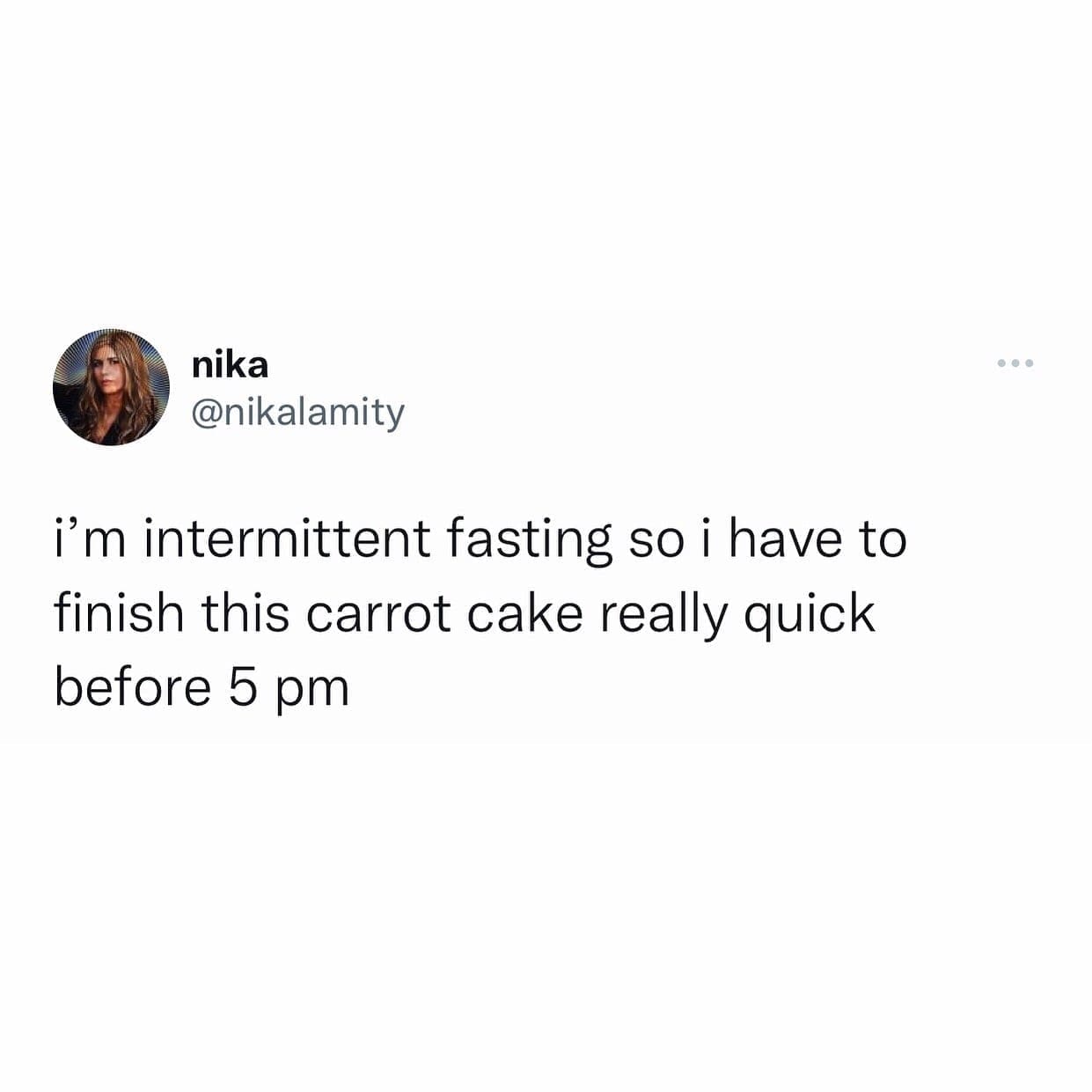Image resolution: width=1092 pixels, height=1092 pixels.
Task: Click the word "fasting" in the tweet
Action: coord(528,539)
